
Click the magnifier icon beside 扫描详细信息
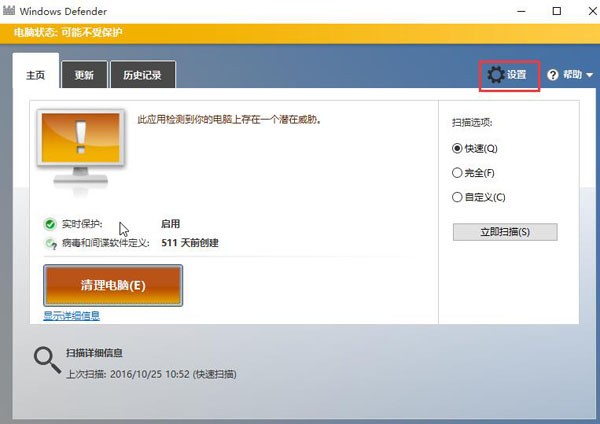pyautogui.click(x=47, y=360)
